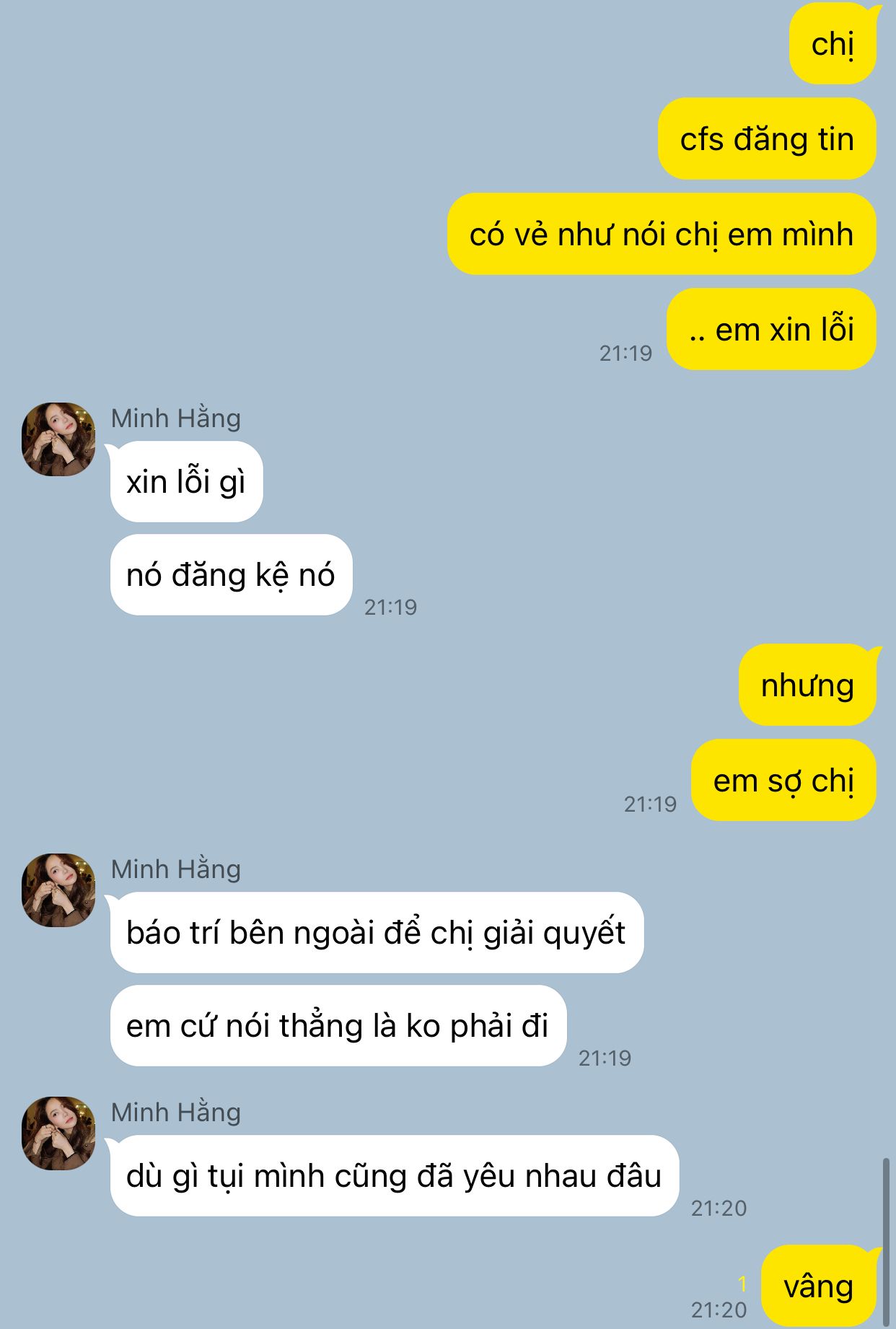Tap the 'có vẻ như nói chị em mình' bubble
The width and height of the screenshot is (896, 1329).
[662, 234]
